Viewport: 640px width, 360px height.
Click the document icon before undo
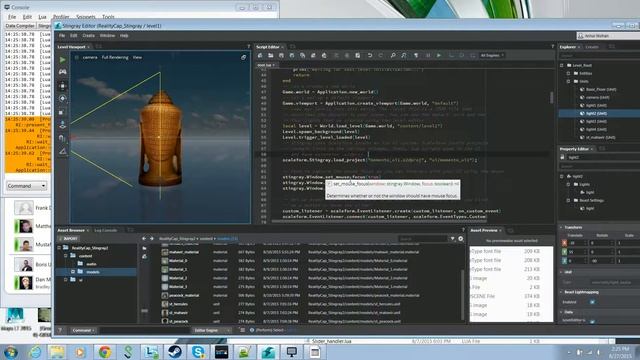[x=358, y=56]
